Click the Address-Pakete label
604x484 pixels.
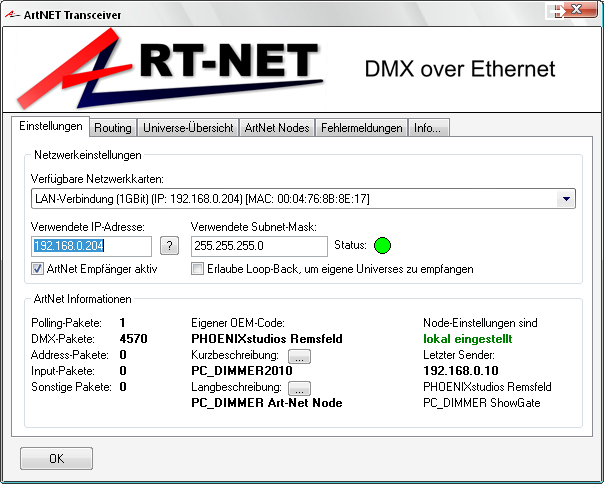pos(70,355)
